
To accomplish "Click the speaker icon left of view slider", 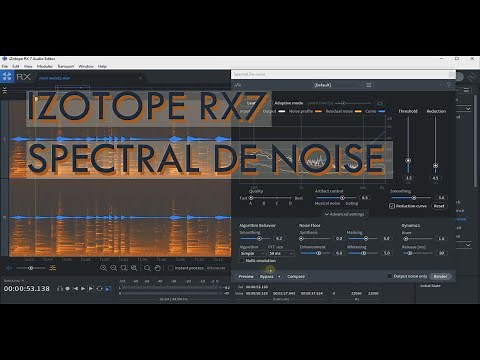I will [9, 268].
